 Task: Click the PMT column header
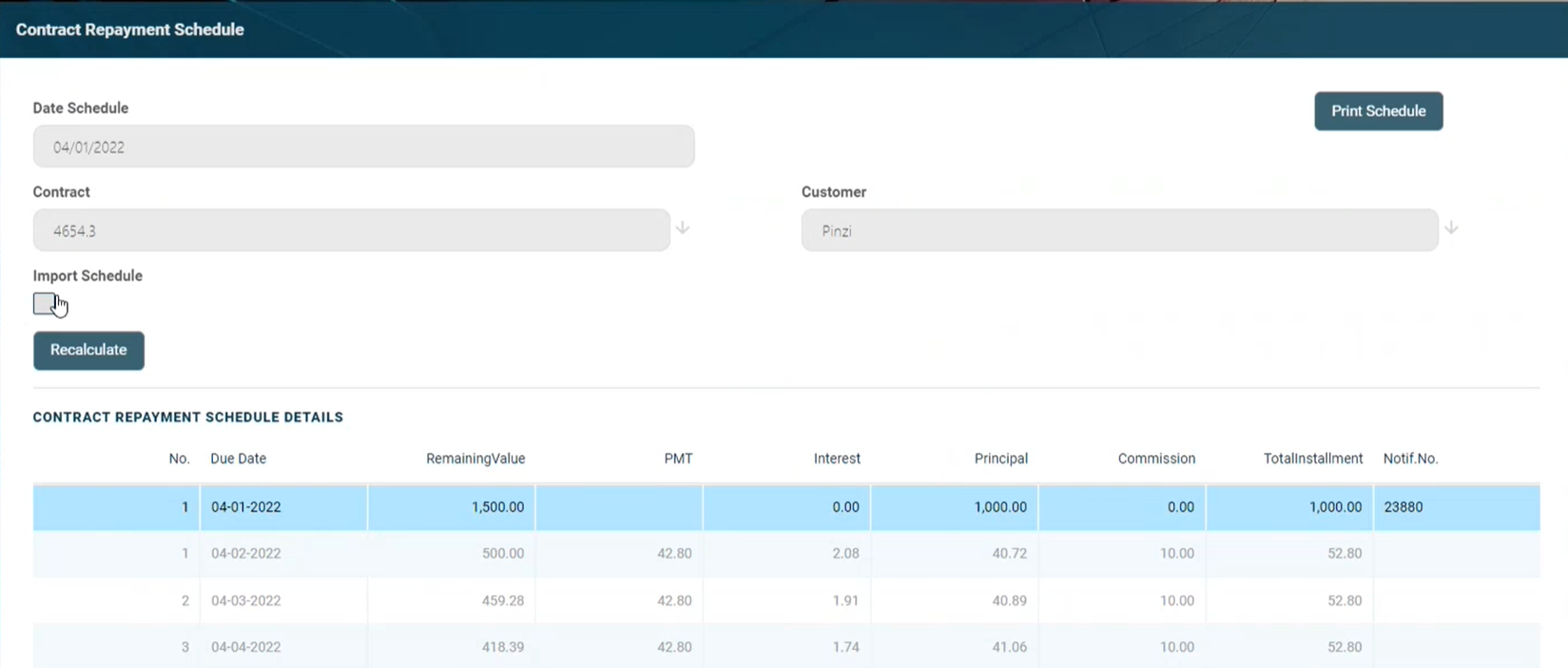click(x=678, y=459)
